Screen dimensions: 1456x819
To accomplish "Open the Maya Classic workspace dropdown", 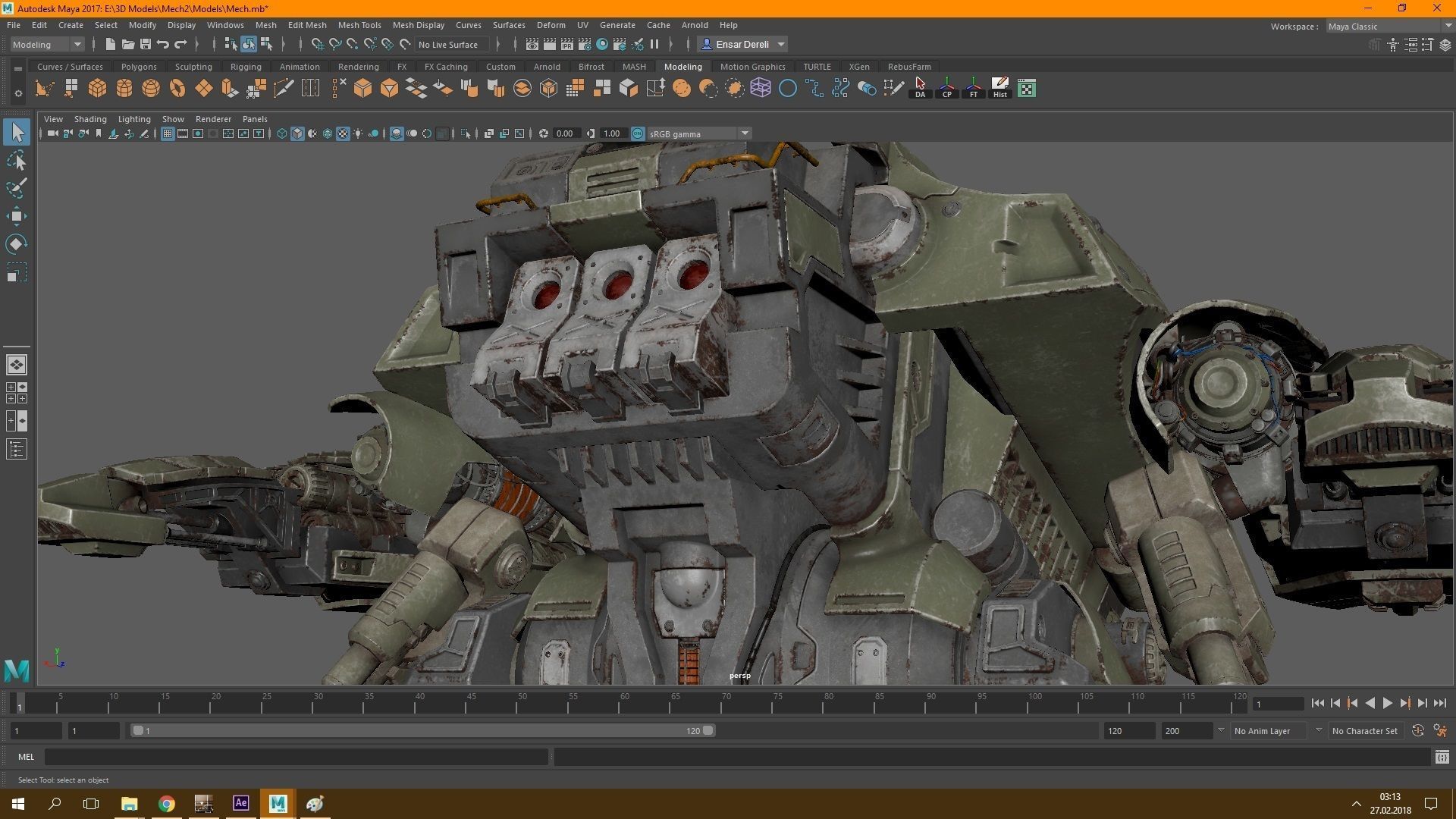I will [1389, 26].
